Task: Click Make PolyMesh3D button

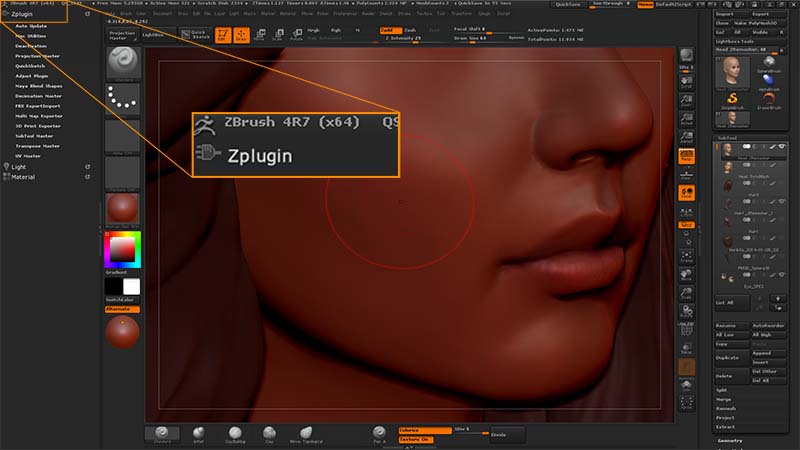Action: (759, 23)
